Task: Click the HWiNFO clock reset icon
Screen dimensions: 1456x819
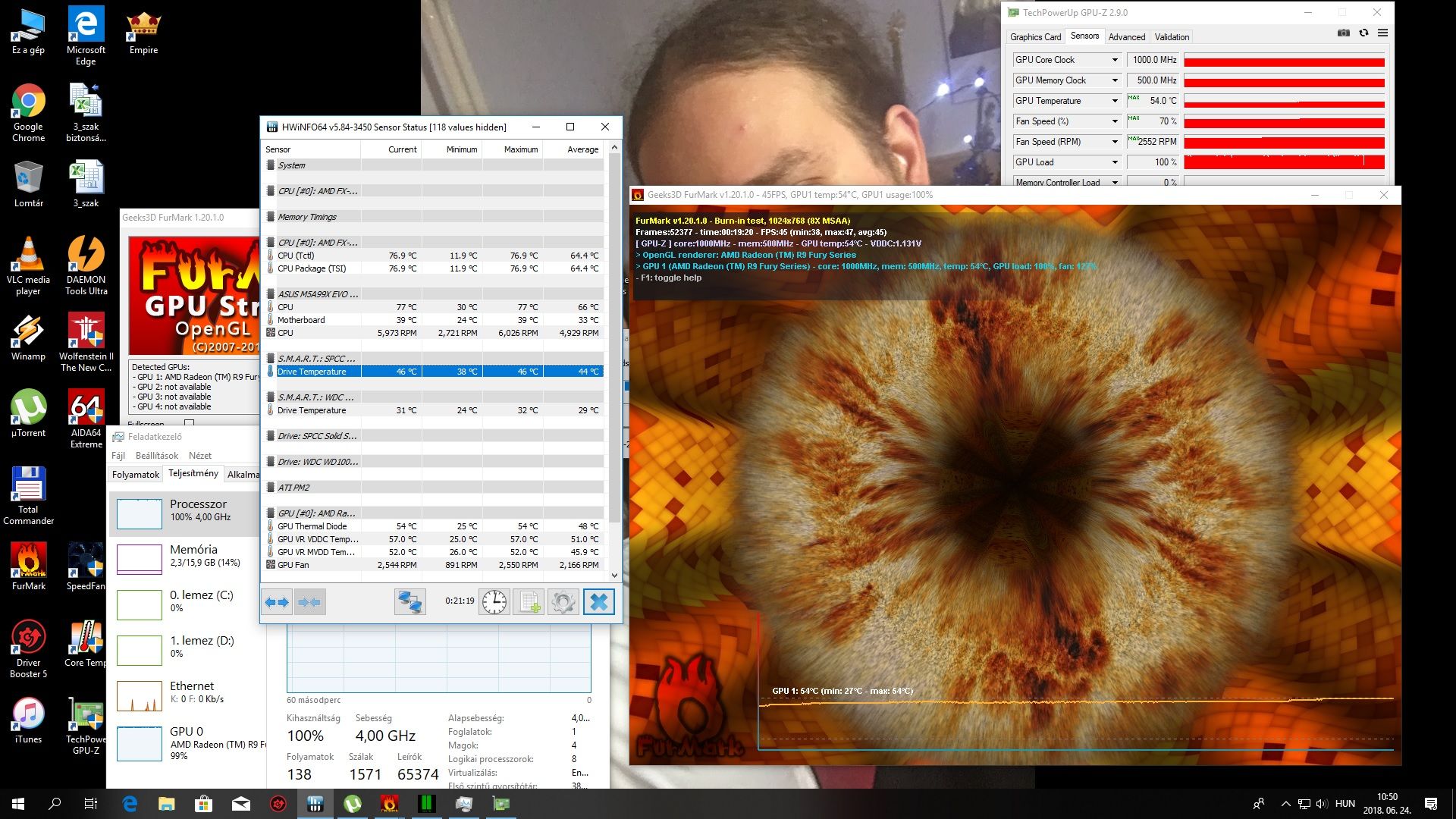Action: (494, 602)
